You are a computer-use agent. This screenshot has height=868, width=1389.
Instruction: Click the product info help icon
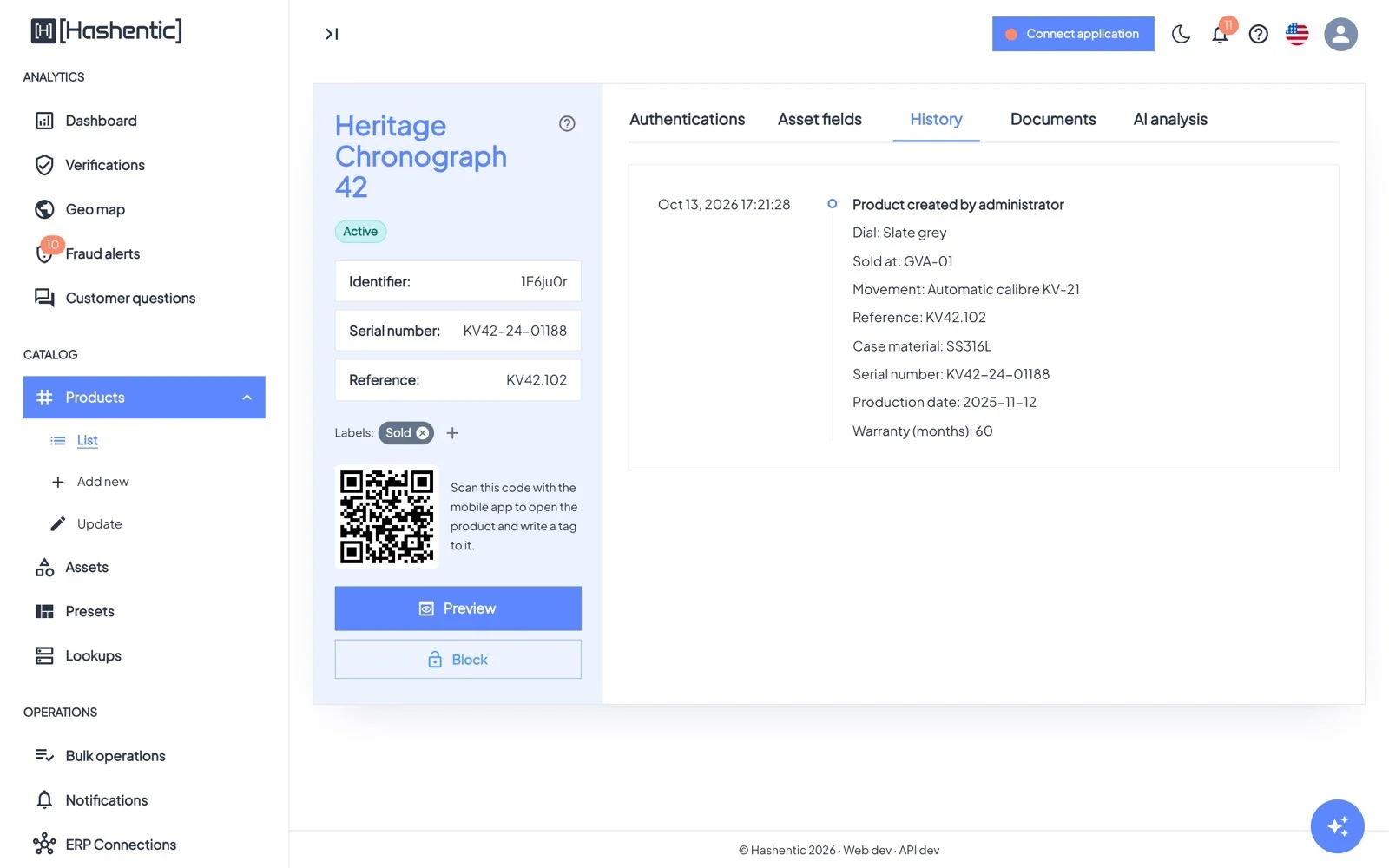pyautogui.click(x=567, y=123)
